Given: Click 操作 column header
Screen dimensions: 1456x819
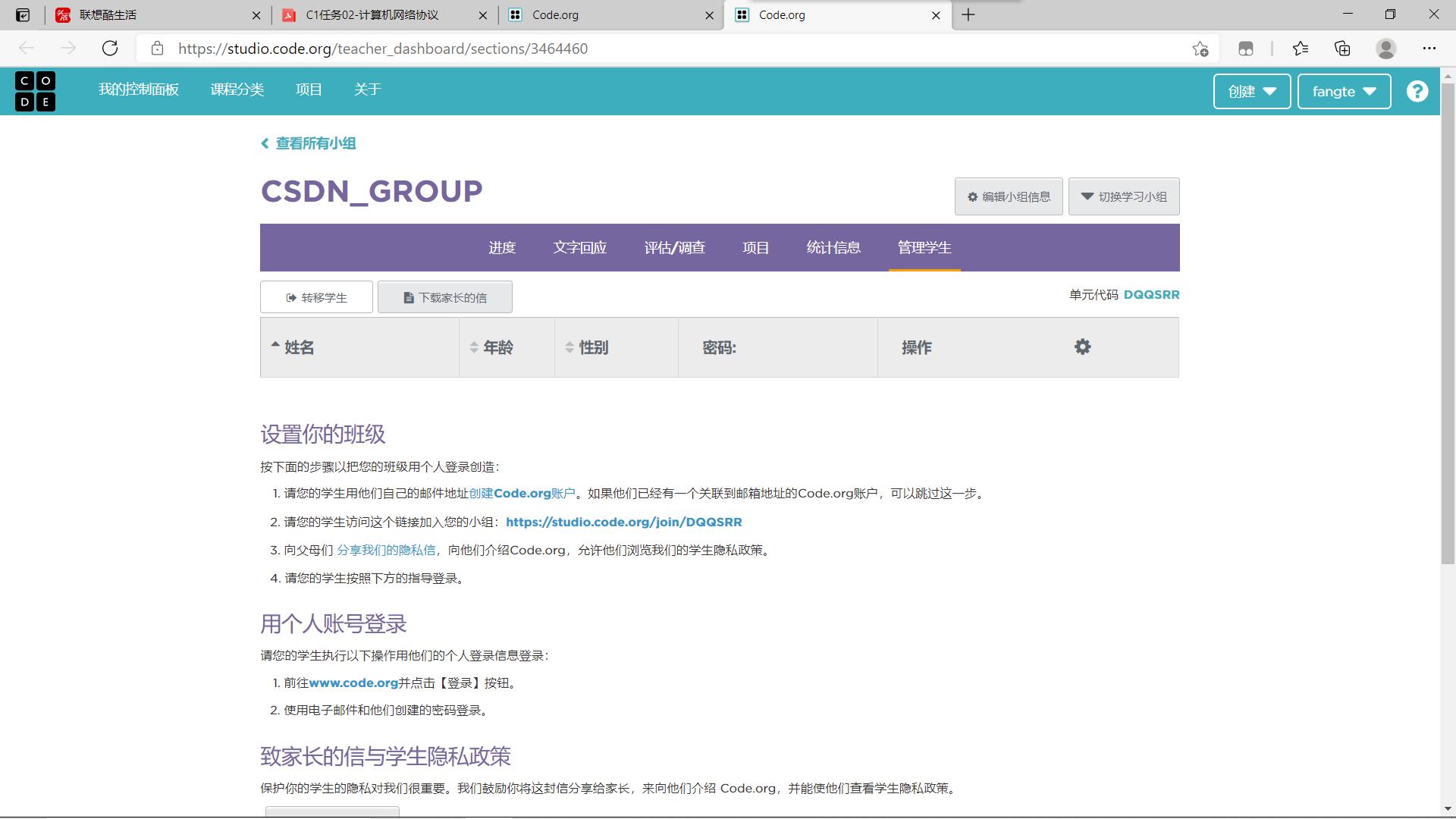Looking at the screenshot, I should (x=917, y=347).
